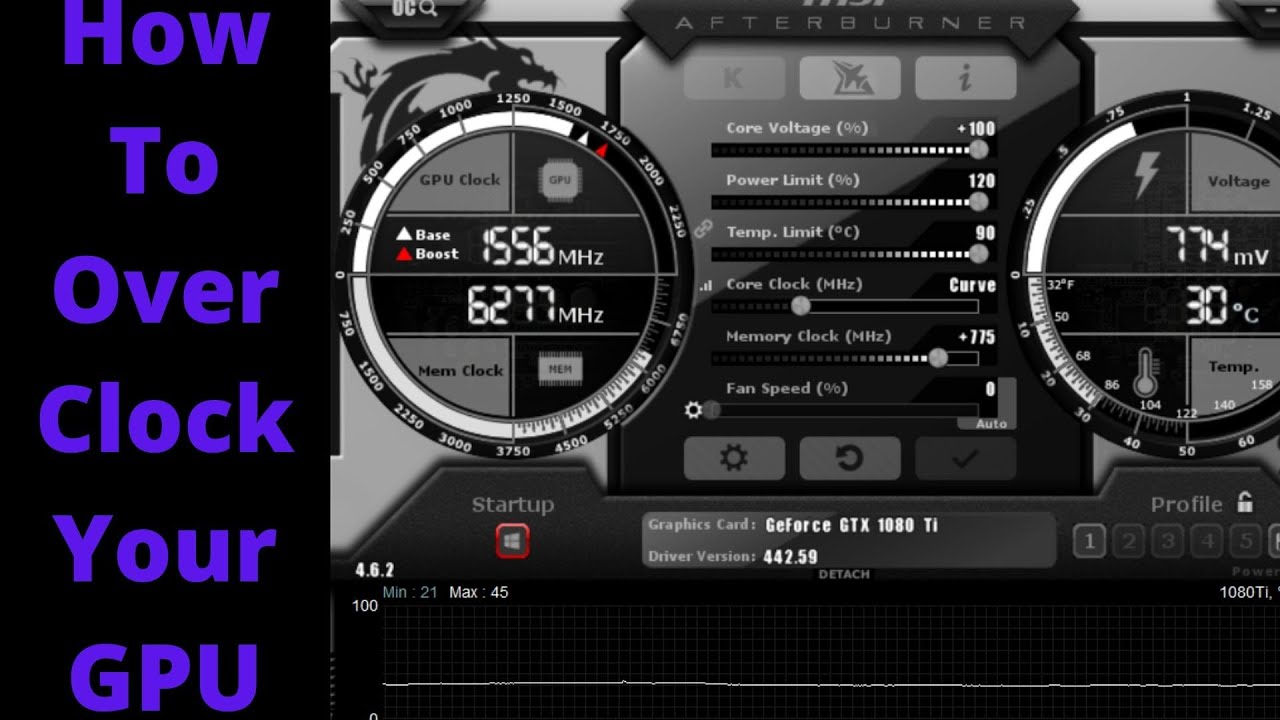Click the MSI jet logo button
This screenshot has width=1280, height=720.
coord(850,78)
